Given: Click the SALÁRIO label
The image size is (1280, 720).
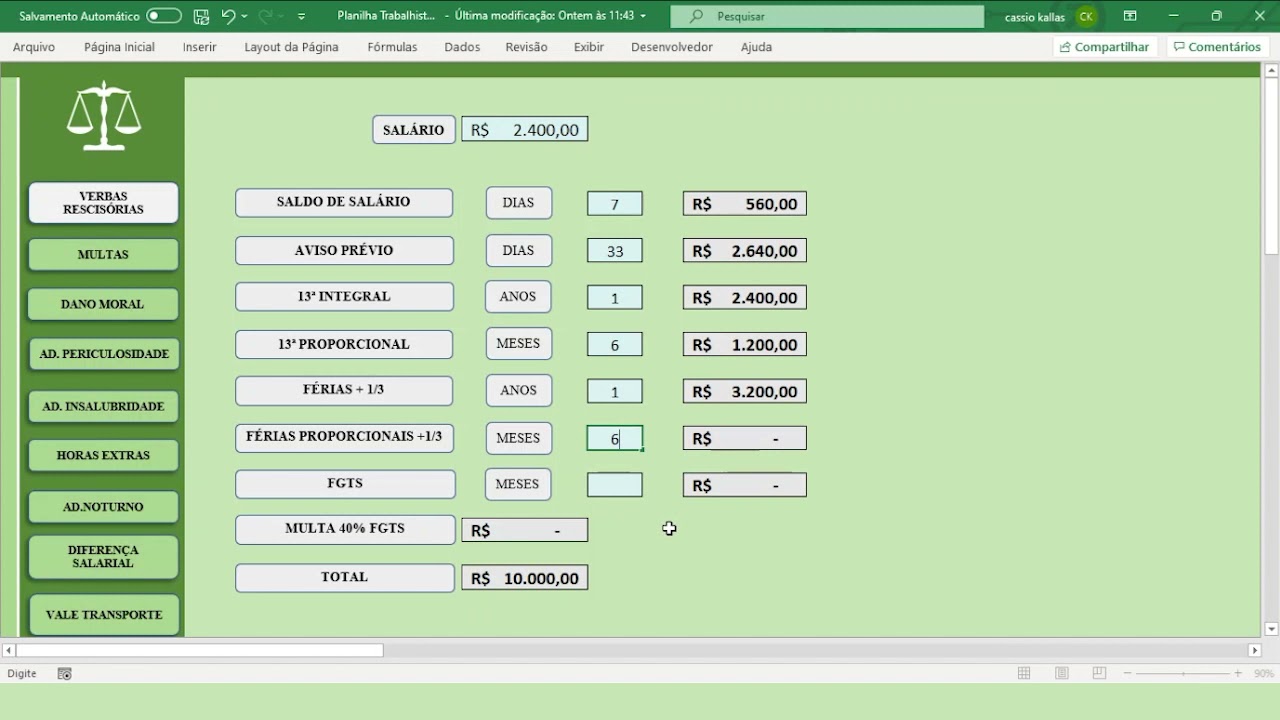Looking at the screenshot, I should [414, 130].
